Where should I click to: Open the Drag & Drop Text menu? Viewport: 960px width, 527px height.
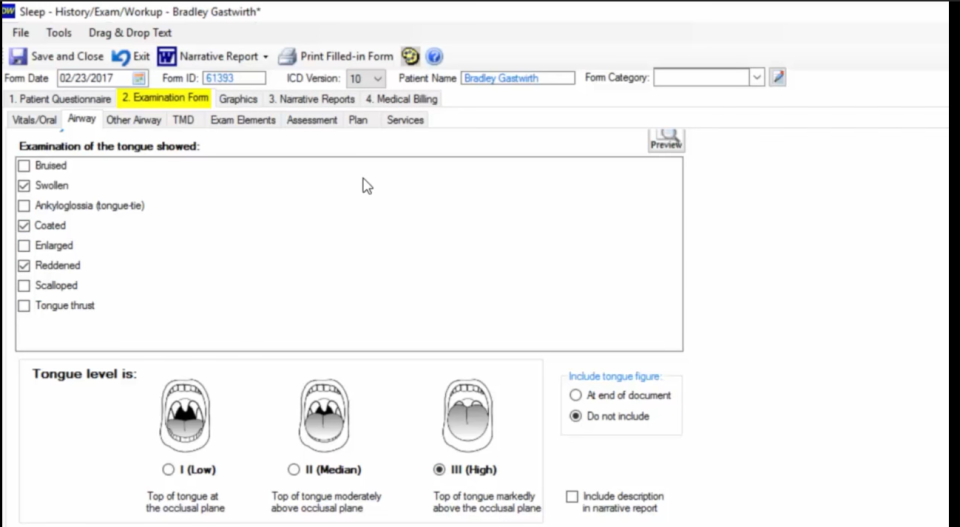coord(130,33)
